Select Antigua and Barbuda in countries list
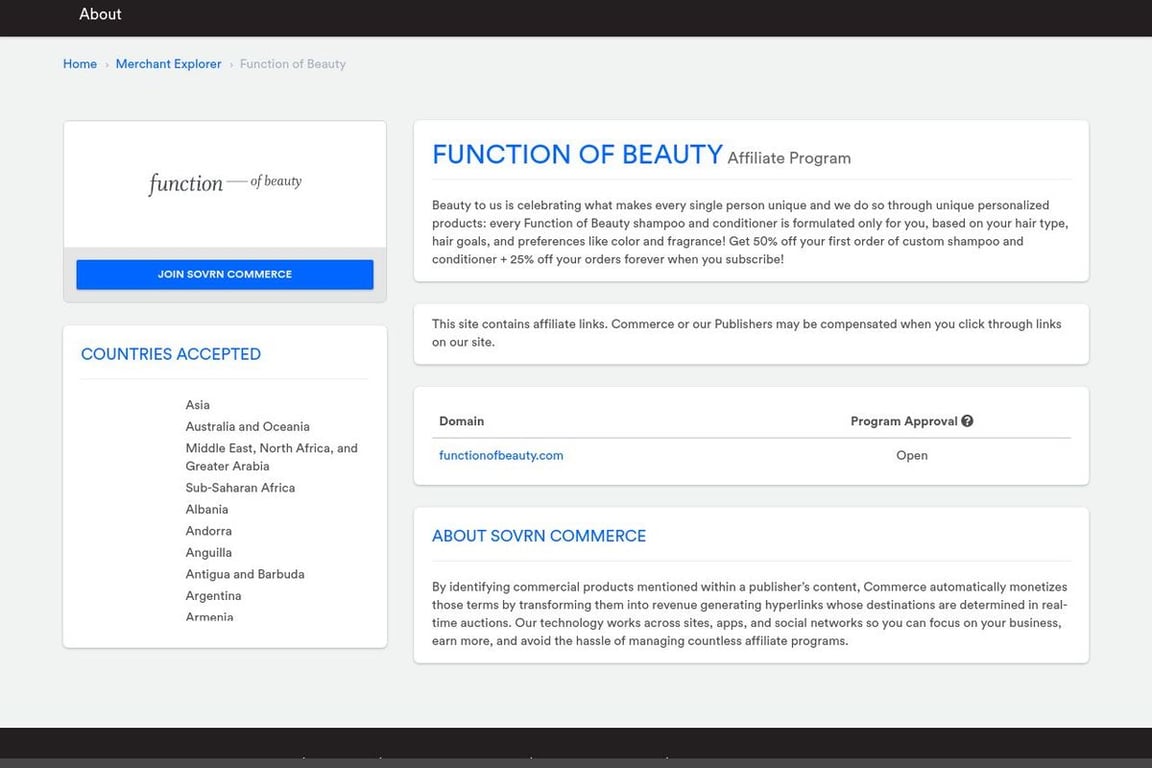 tap(245, 574)
